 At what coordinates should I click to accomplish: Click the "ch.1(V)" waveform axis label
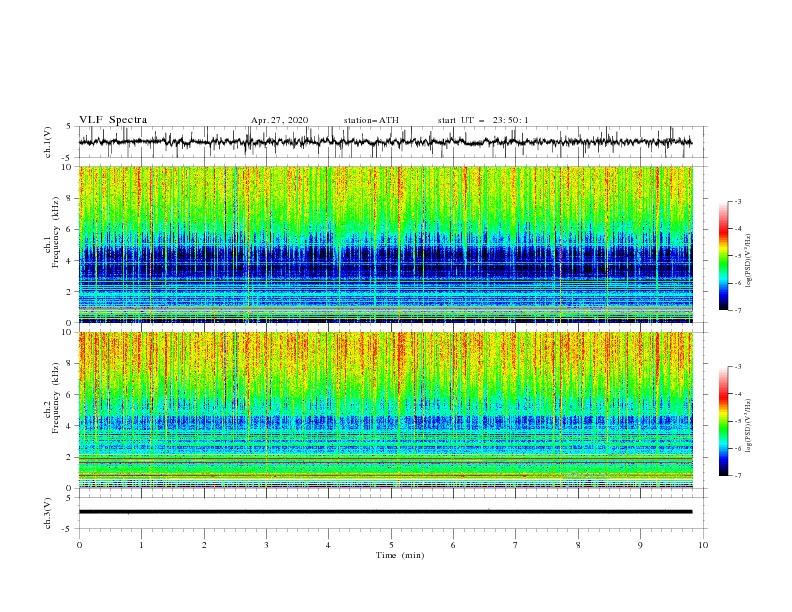point(48,142)
